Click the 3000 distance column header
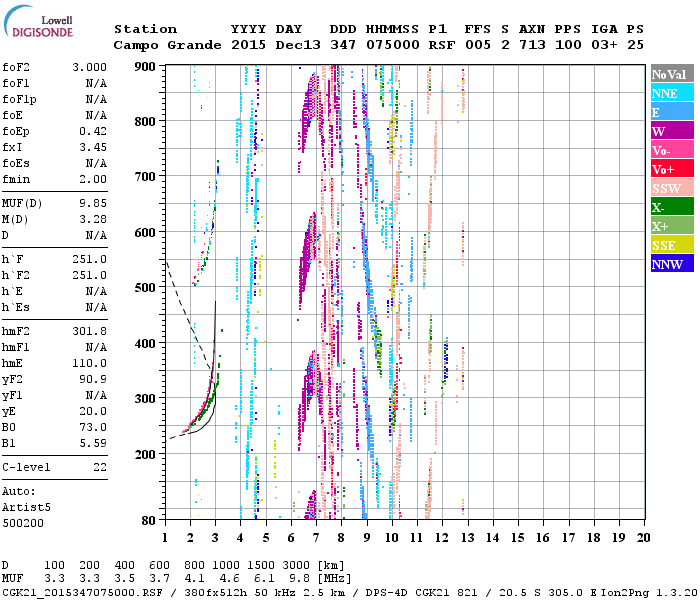This screenshot has height=600, width=700. click(x=296, y=566)
